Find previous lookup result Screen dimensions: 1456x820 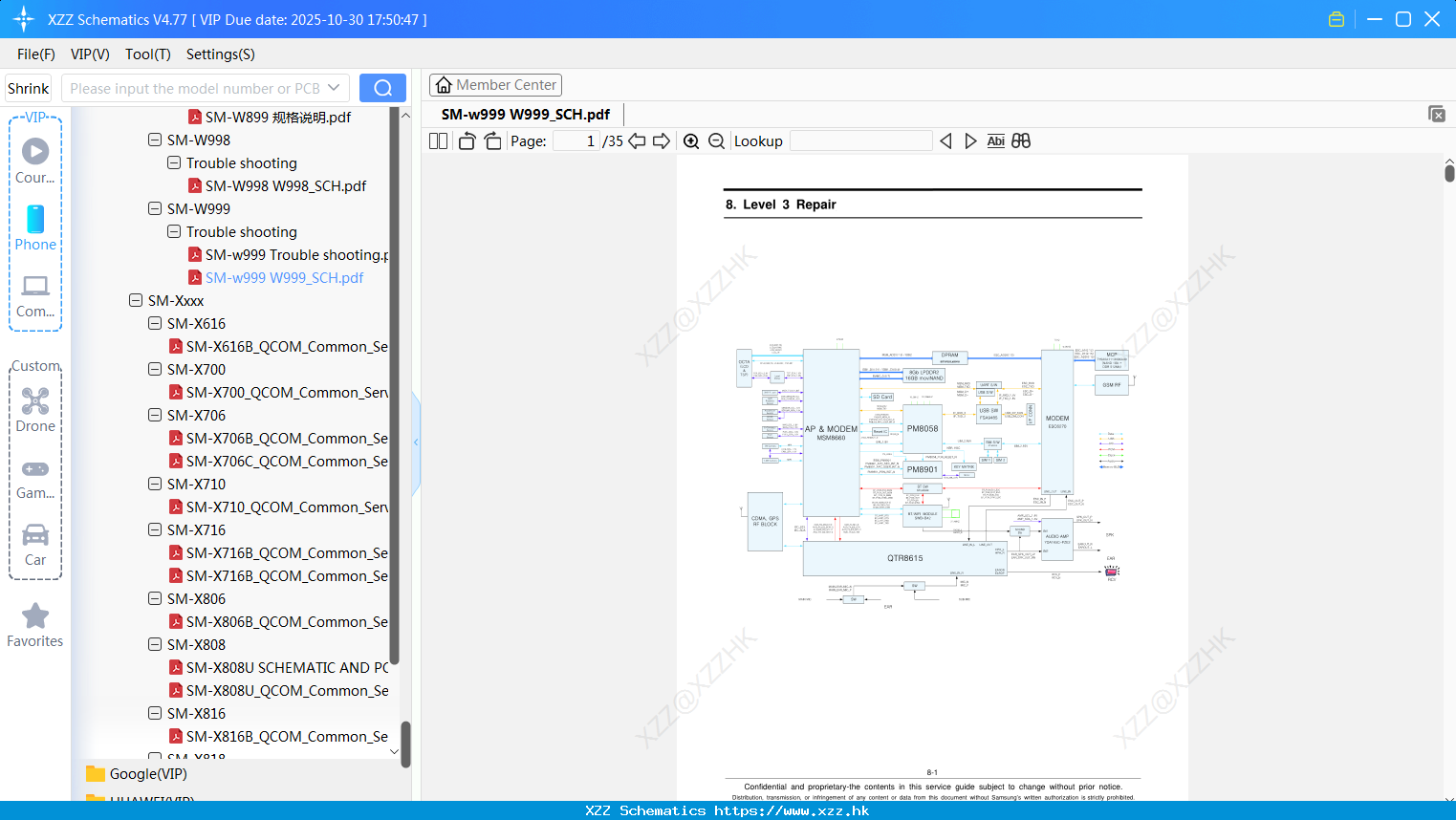(x=945, y=140)
